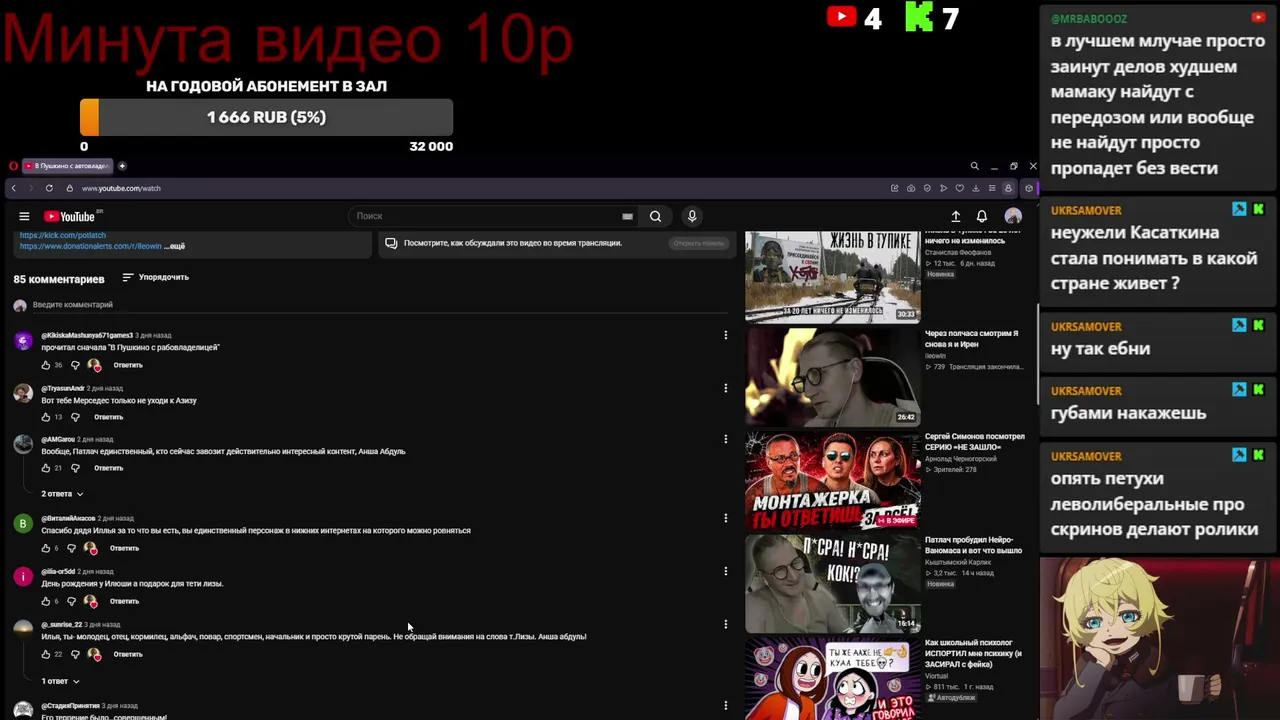Open the YouTube upload/create icon
Viewport: 1280px width, 720px height.
(x=955, y=216)
